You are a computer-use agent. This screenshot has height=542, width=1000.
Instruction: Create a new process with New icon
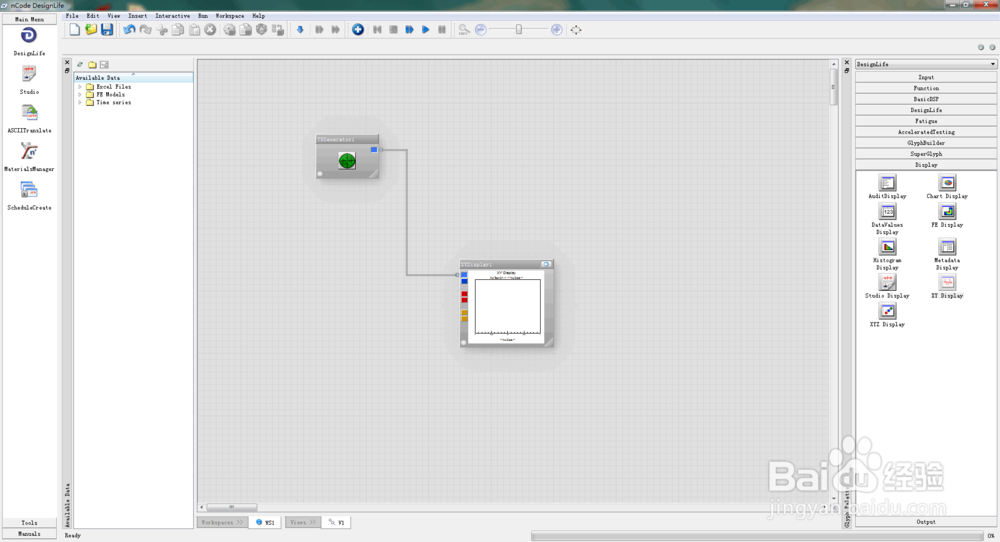pyautogui.click(x=75, y=29)
